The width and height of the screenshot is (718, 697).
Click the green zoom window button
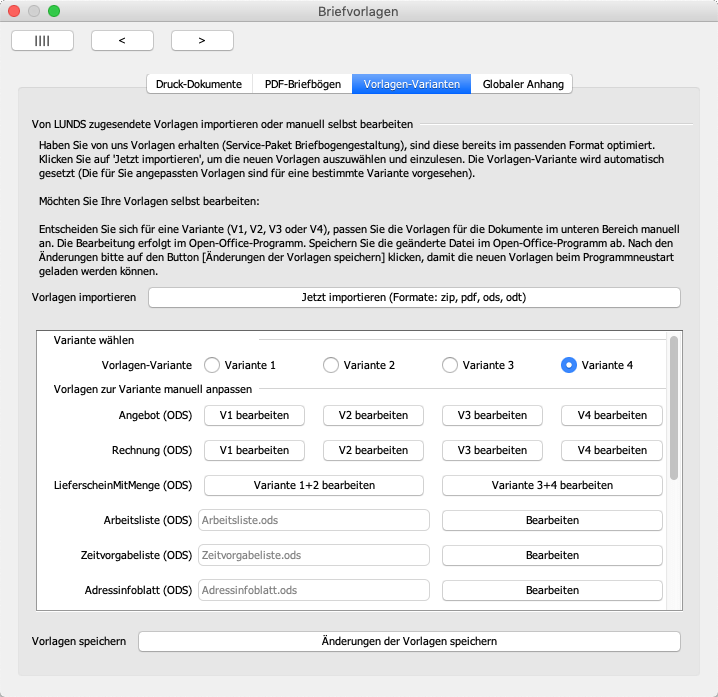(x=54, y=11)
